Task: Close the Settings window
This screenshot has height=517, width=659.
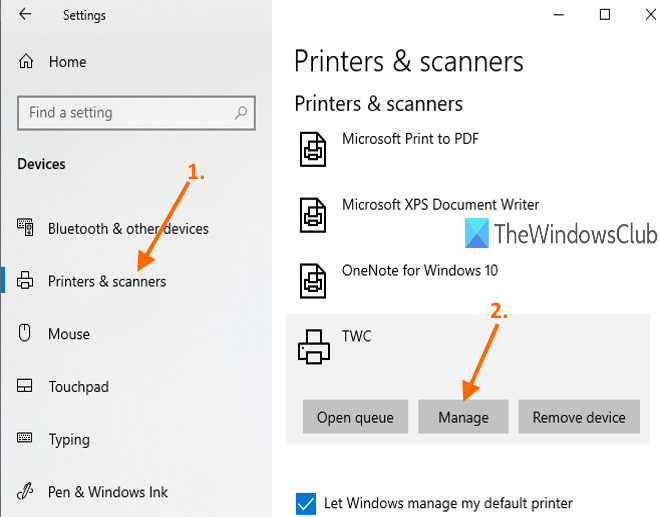Action: pyautogui.click(x=651, y=15)
